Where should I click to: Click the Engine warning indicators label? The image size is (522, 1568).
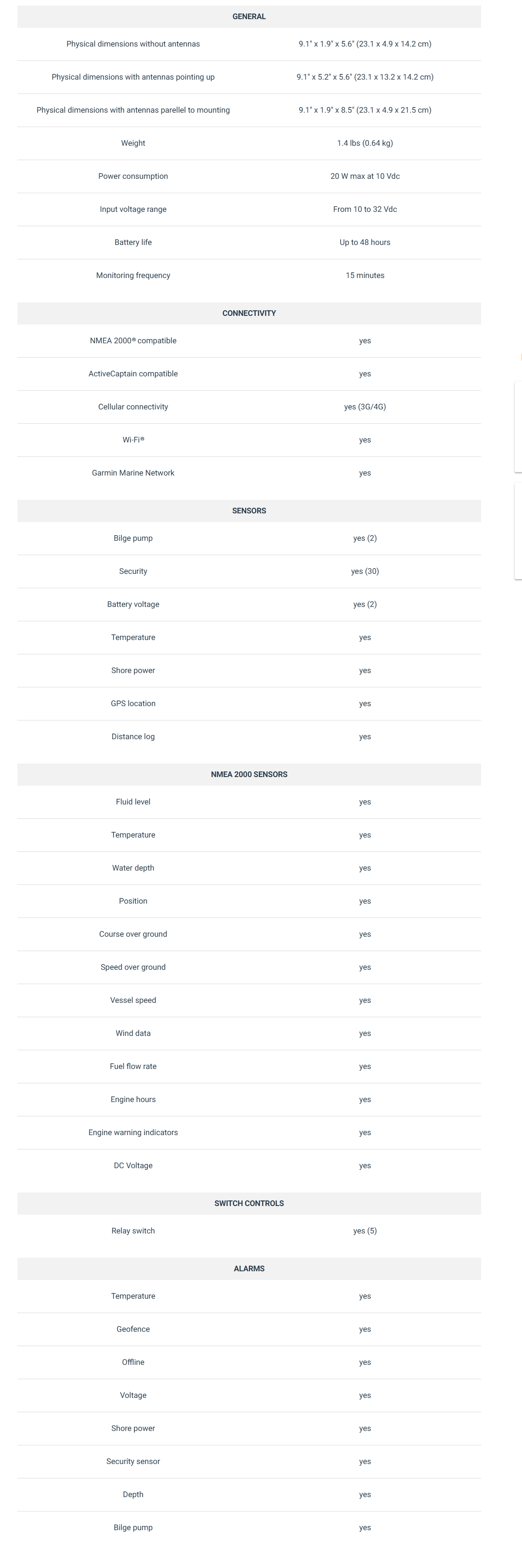pos(133,1132)
